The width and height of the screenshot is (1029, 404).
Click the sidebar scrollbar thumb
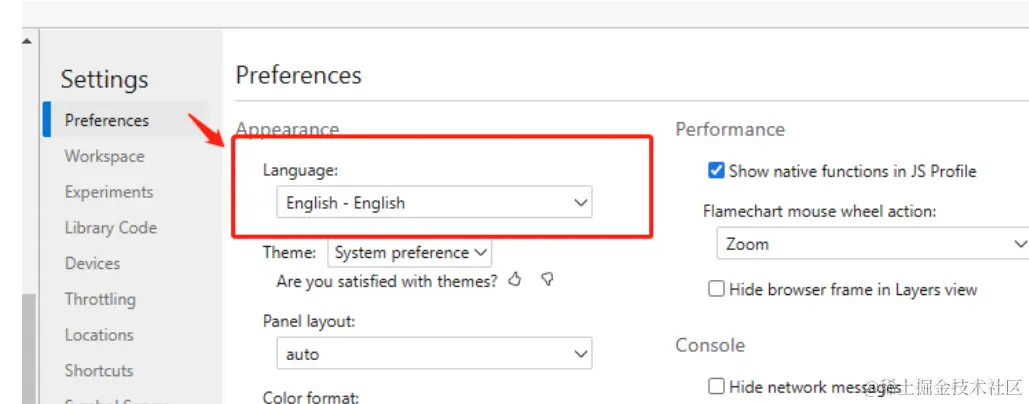point(27,350)
